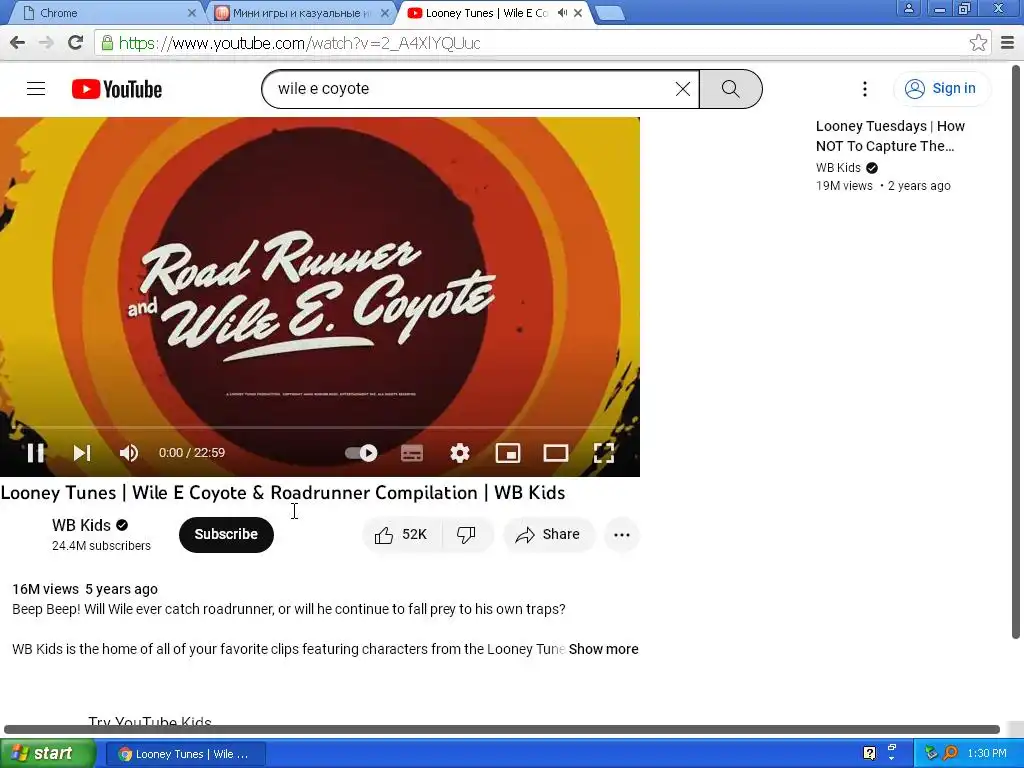Open the YouTube hamburger guide menu

pos(36,89)
